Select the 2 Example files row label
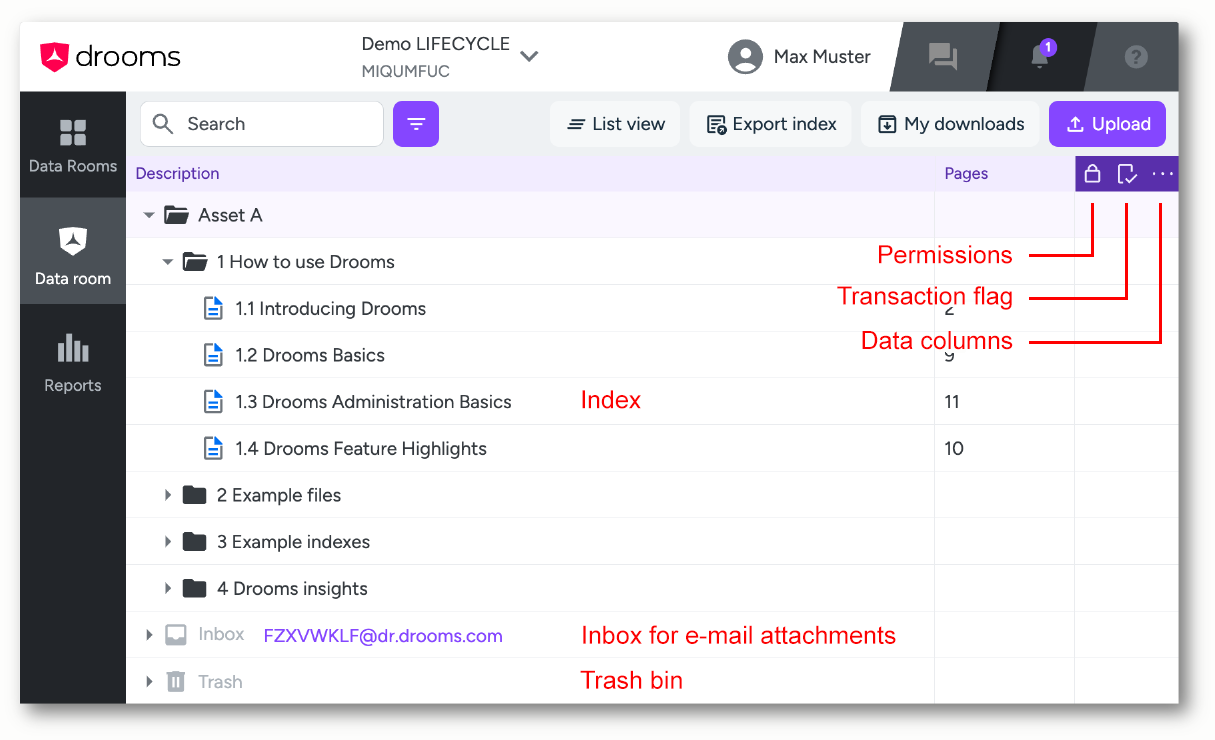1215x740 pixels. (279, 495)
